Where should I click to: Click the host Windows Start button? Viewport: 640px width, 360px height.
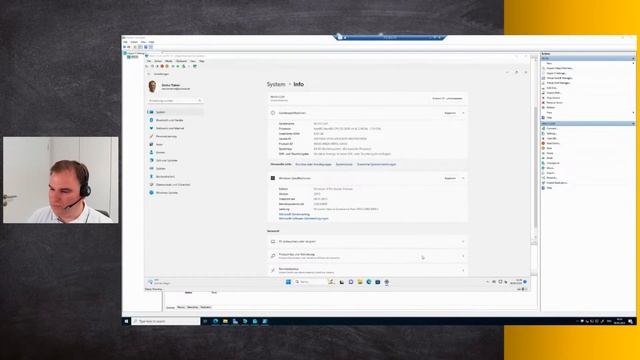pos(126,321)
